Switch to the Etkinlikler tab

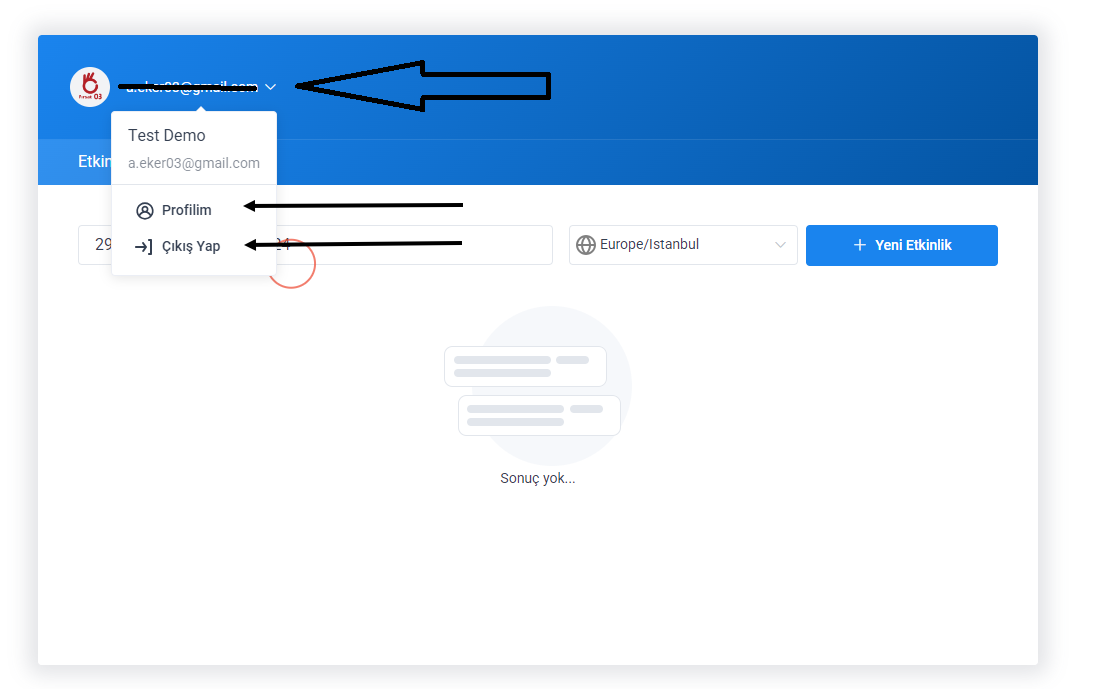click(94, 162)
